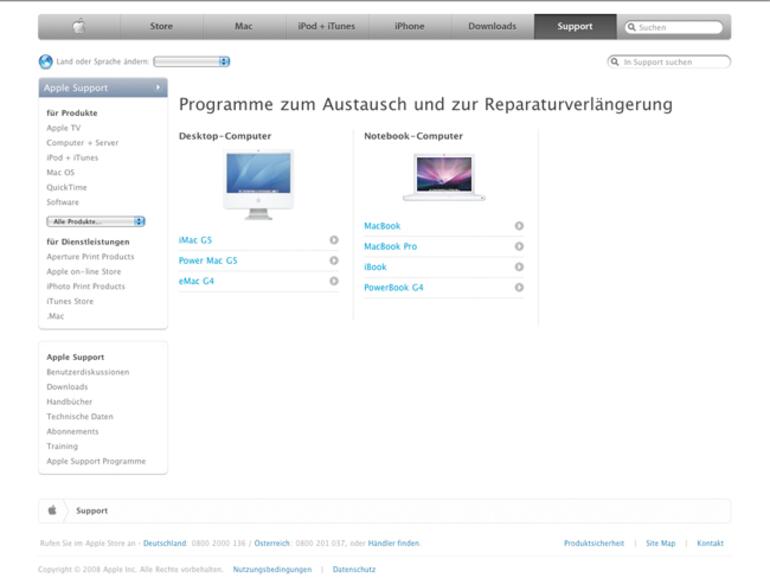The height and width of the screenshot is (578, 770).
Task: Open the Support tab
Action: pos(575,26)
